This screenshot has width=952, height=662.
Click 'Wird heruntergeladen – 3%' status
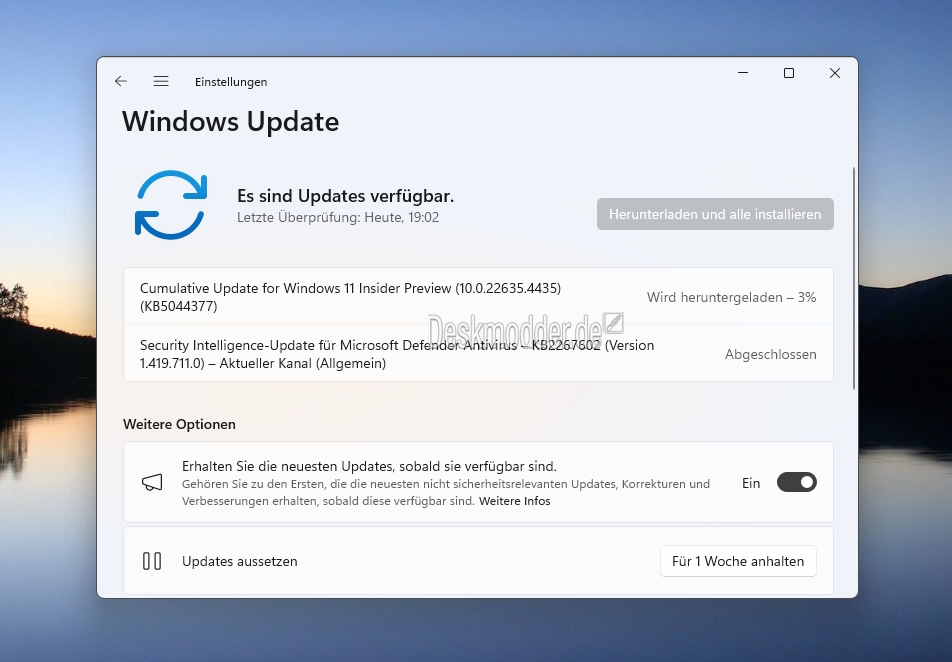pos(731,298)
